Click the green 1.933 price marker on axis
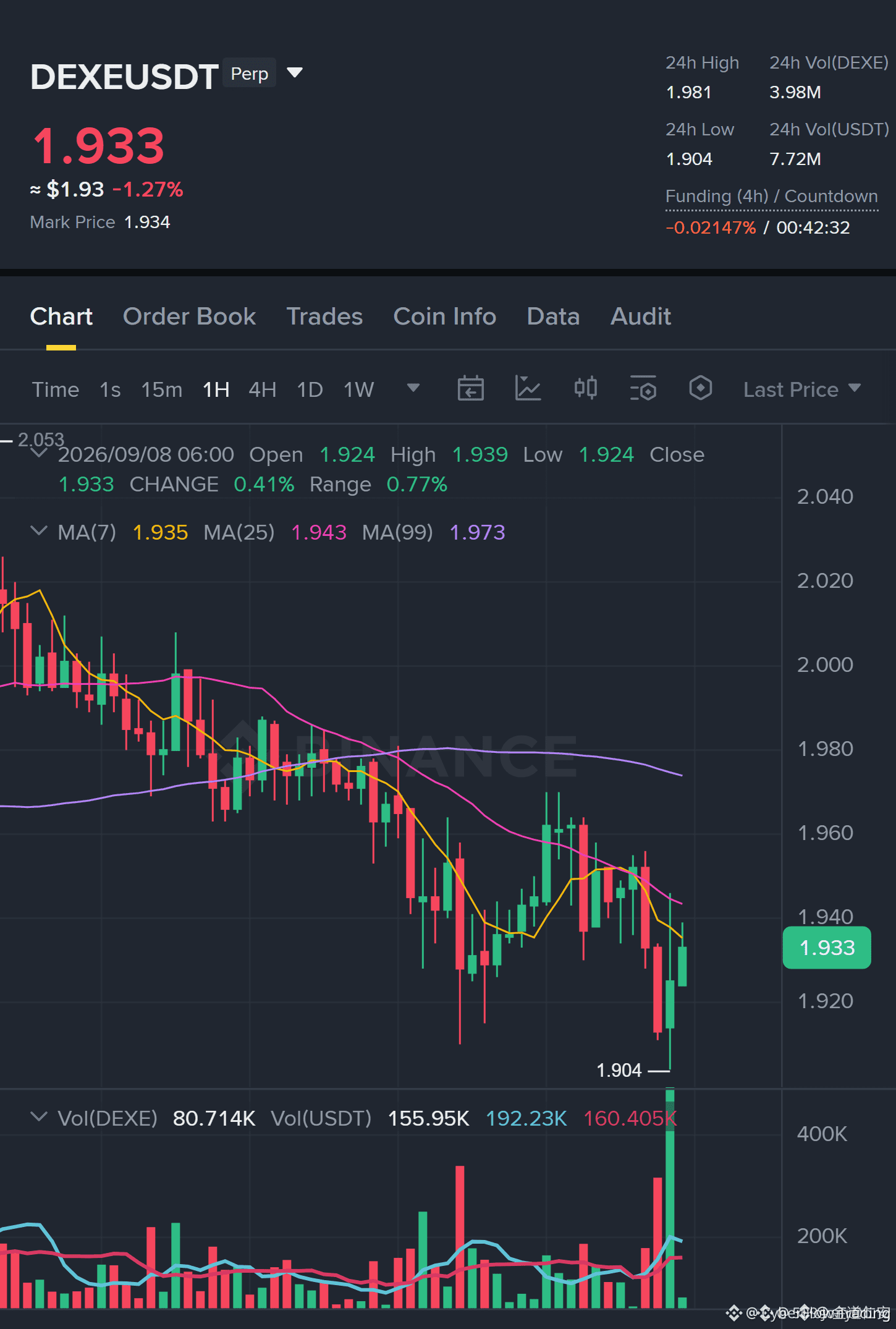Screen dimensions: 896x1329 pyautogui.click(x=827, y=948)
